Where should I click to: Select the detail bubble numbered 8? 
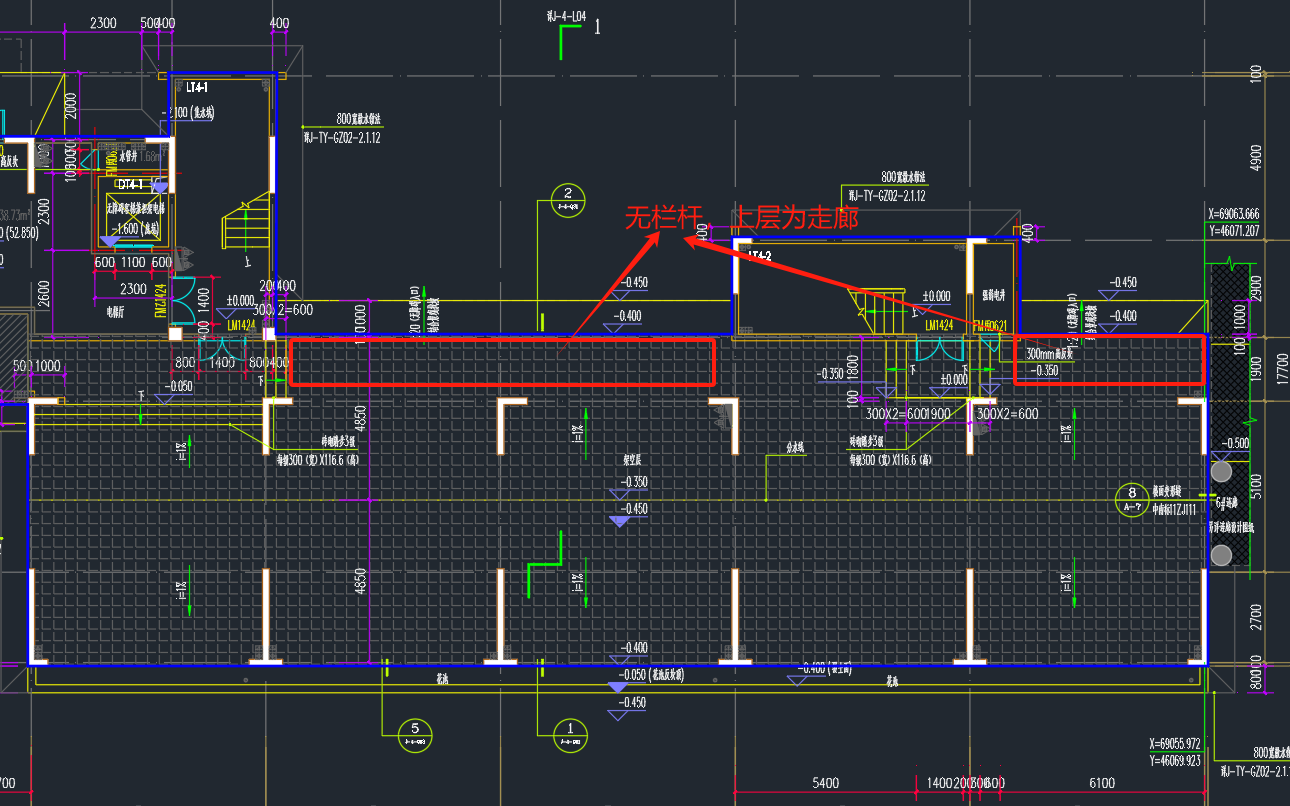(1131, 498)
